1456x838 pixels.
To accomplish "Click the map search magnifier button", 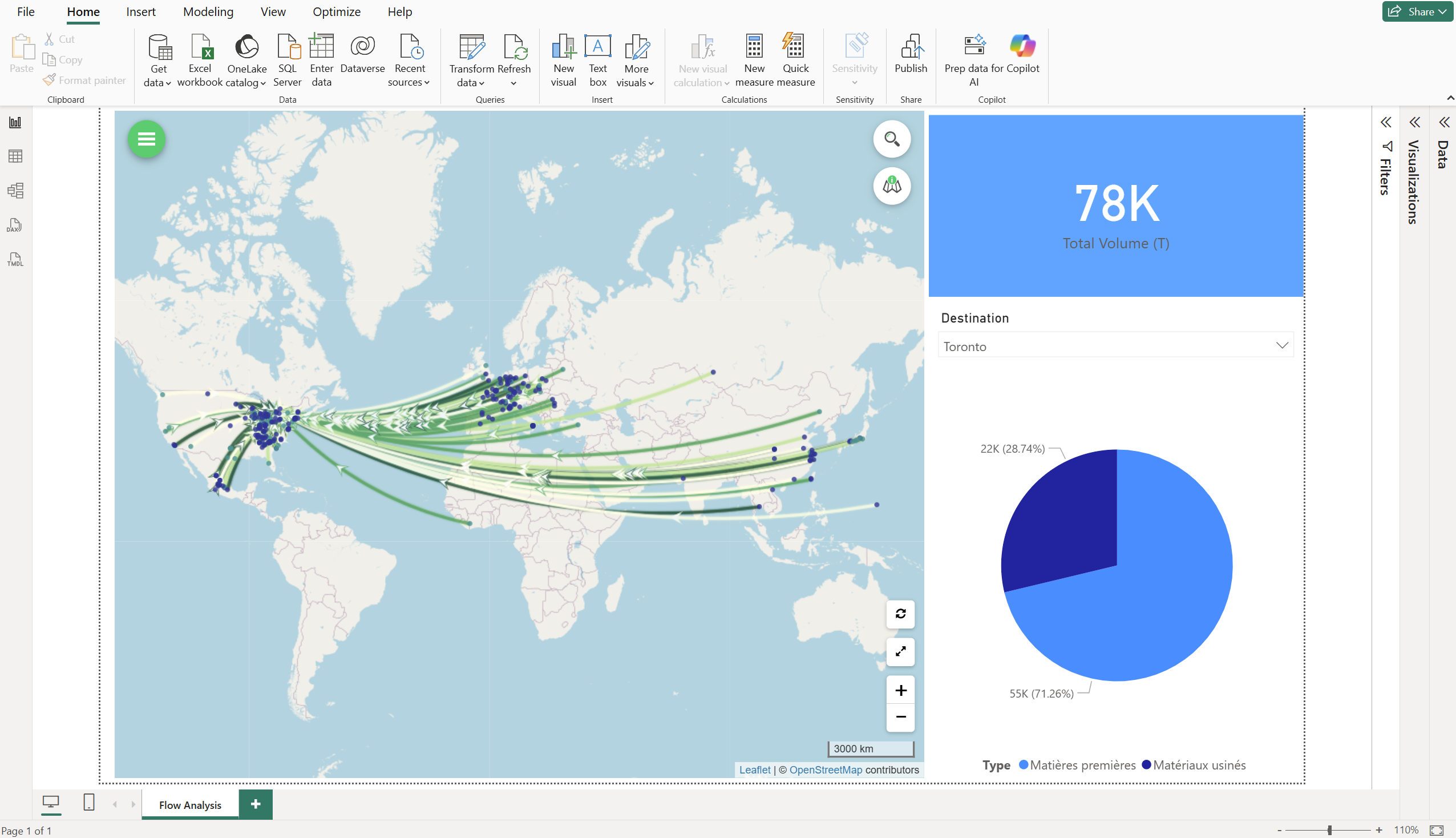I will click(x=891, y=139).
